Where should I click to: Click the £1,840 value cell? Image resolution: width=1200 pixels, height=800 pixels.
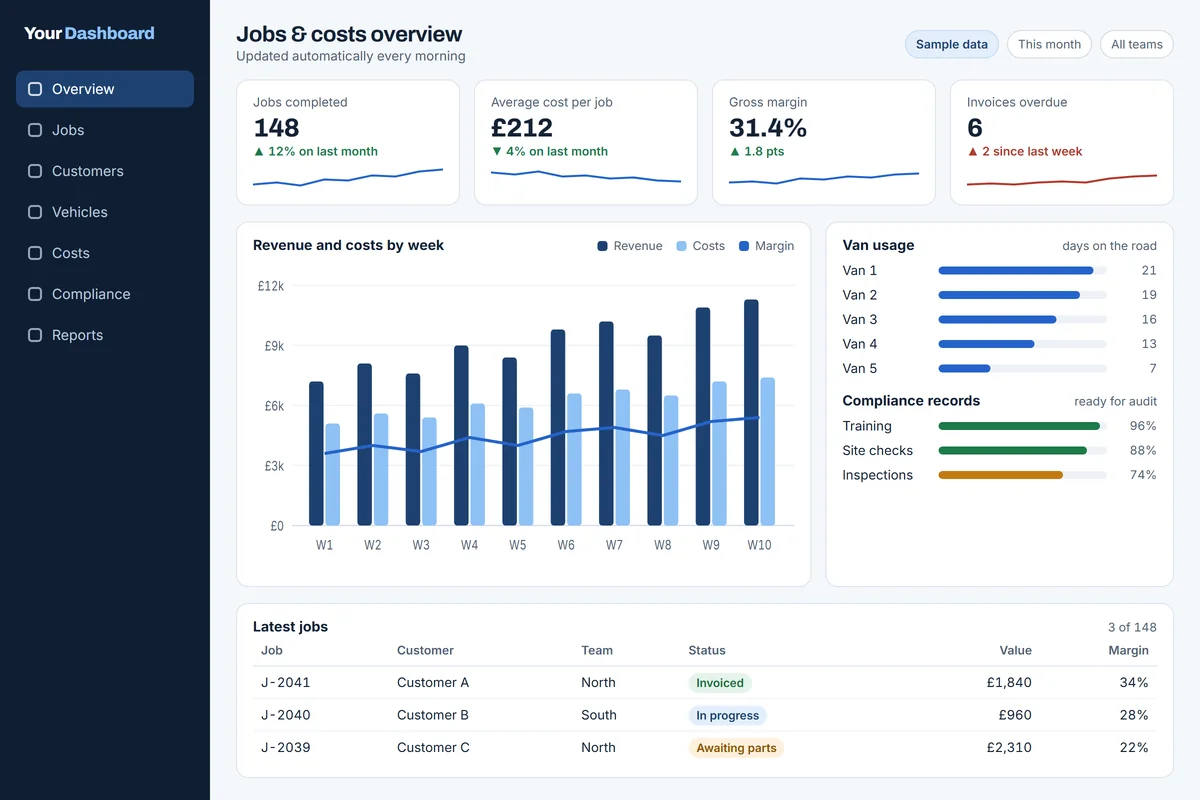pyautogui.click(x=1009, y=683)
